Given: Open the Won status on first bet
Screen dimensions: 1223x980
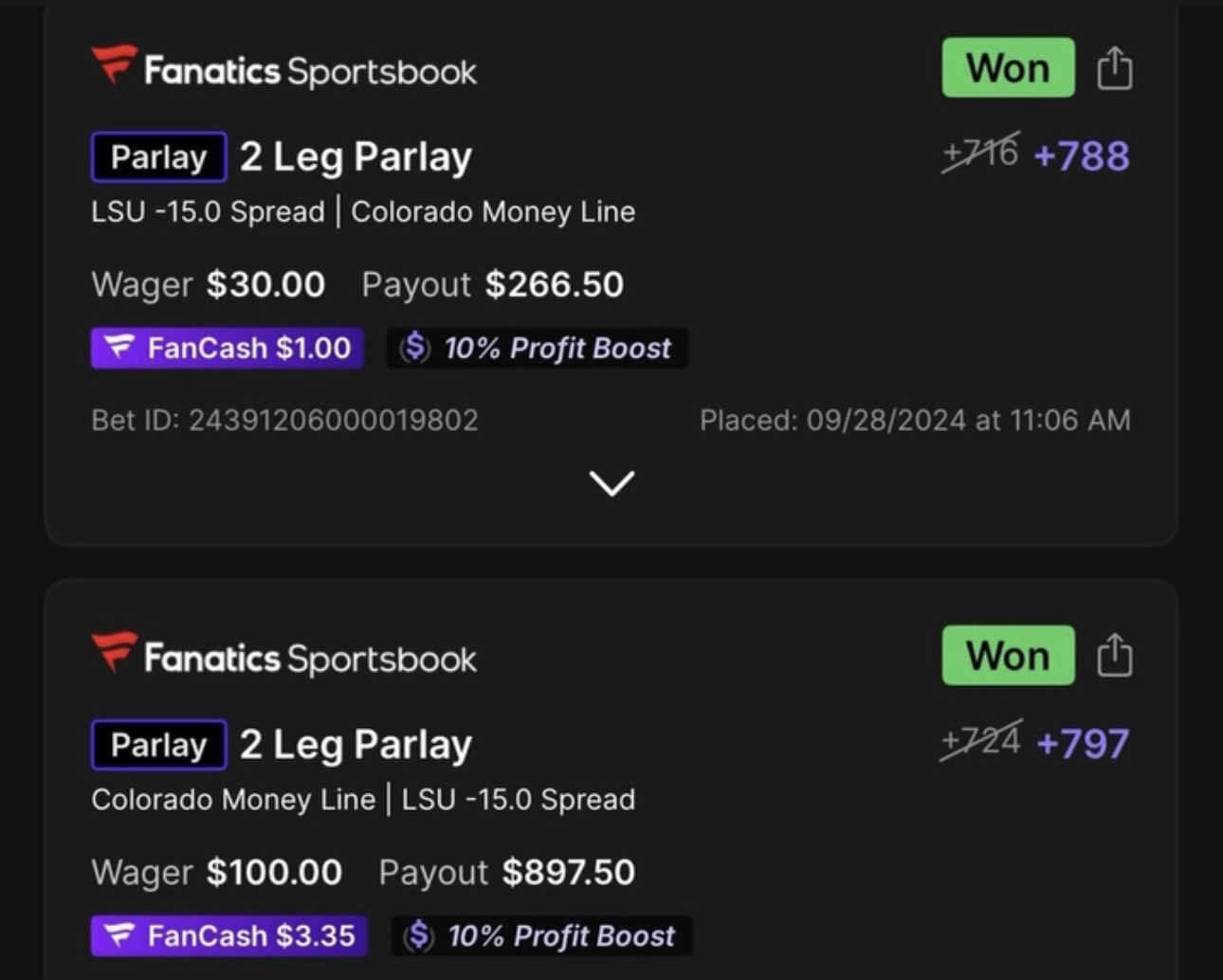Looking at the screenshot, I should tap(1008, 67).
